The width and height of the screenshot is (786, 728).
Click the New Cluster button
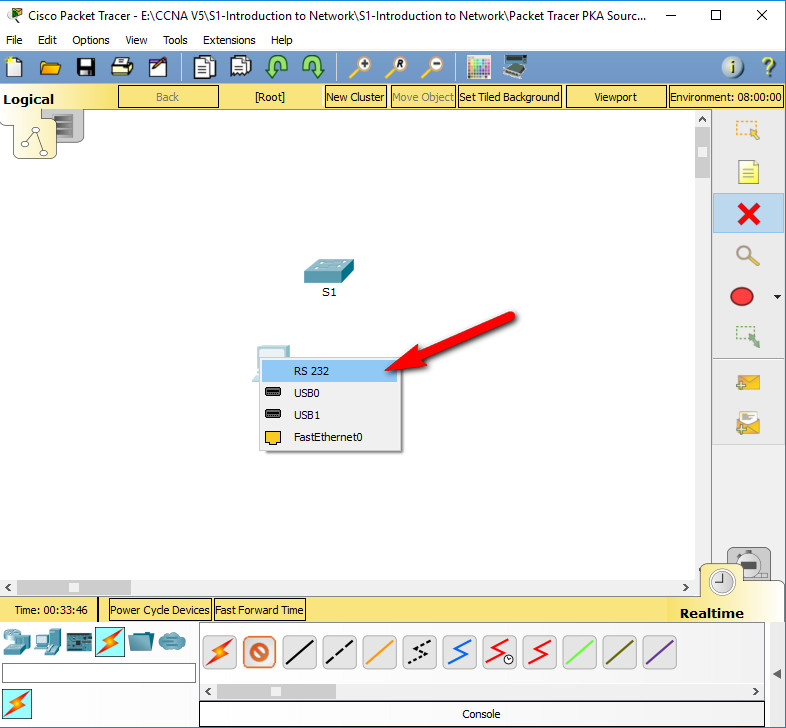pyautogui.click(x=355, y=97)
